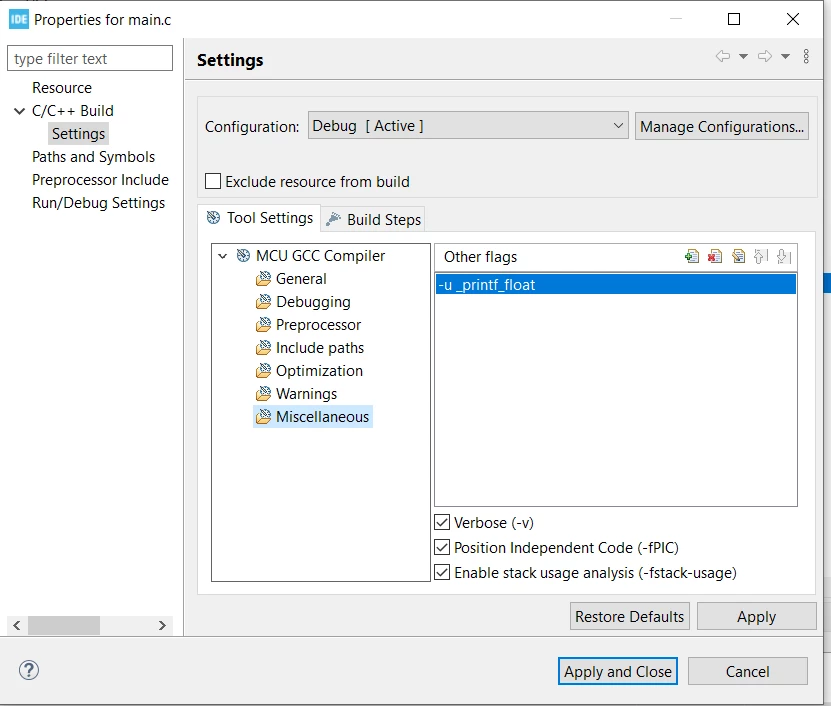Collapse the C/C++ Build tree node
831x706 pixels.
19,111
